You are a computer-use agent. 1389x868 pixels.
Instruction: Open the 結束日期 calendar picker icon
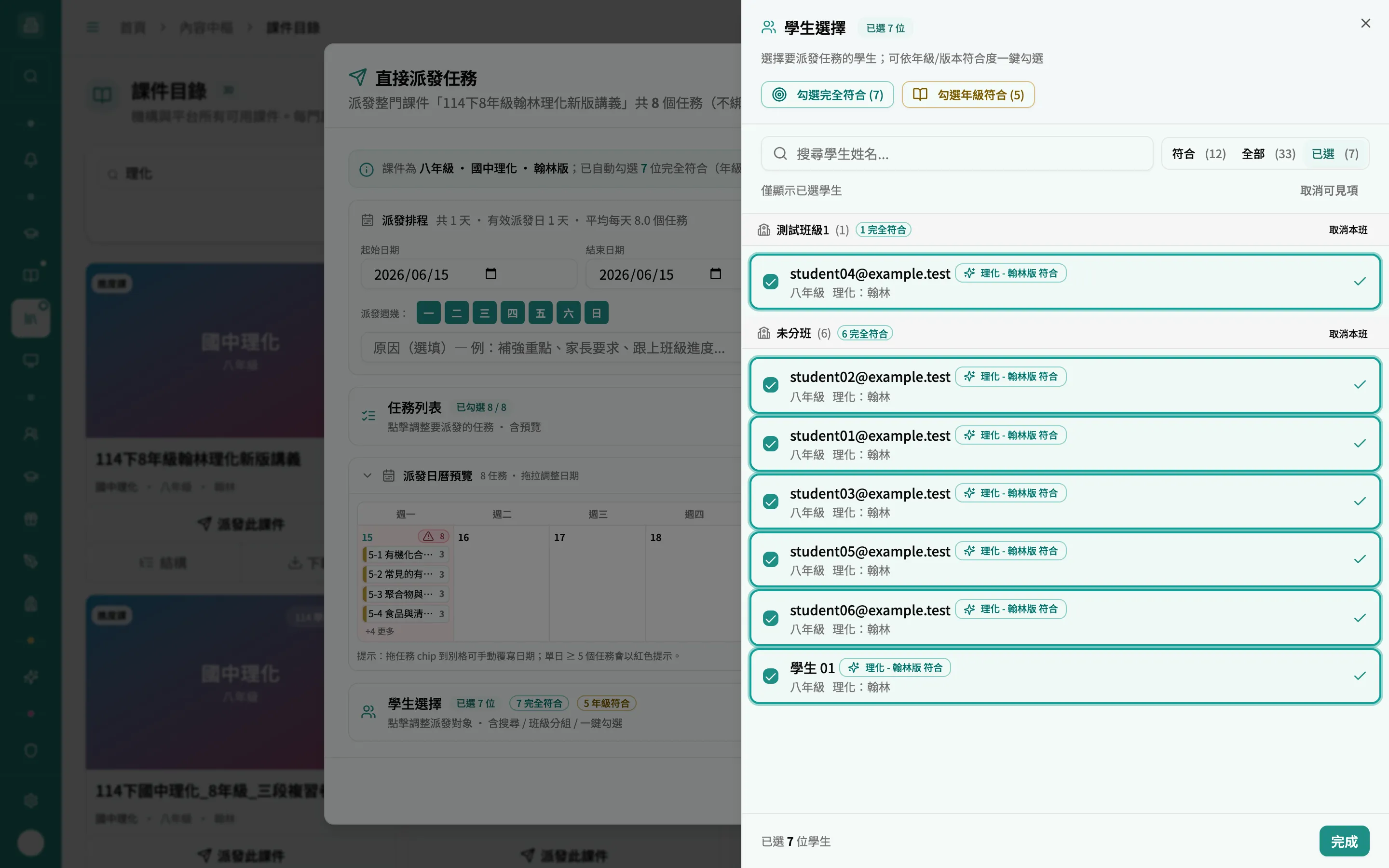[x=715, y=274]
